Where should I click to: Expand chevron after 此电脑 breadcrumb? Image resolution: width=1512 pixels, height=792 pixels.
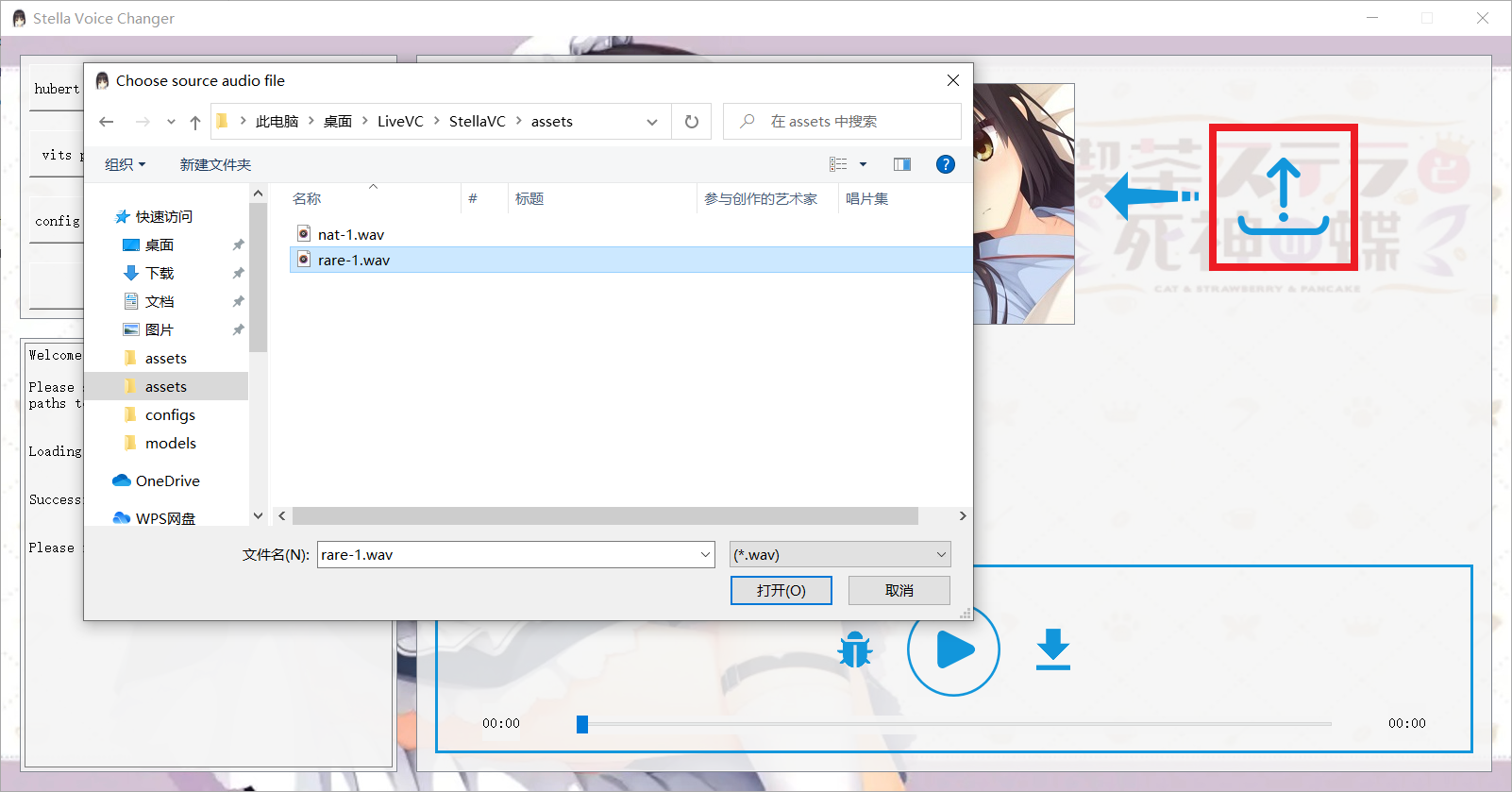tap(311, 121)
